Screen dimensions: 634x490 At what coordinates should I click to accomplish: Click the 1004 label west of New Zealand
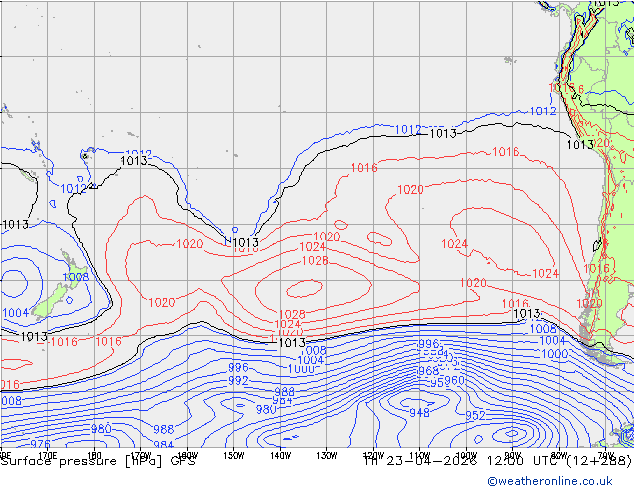point(15,313)
